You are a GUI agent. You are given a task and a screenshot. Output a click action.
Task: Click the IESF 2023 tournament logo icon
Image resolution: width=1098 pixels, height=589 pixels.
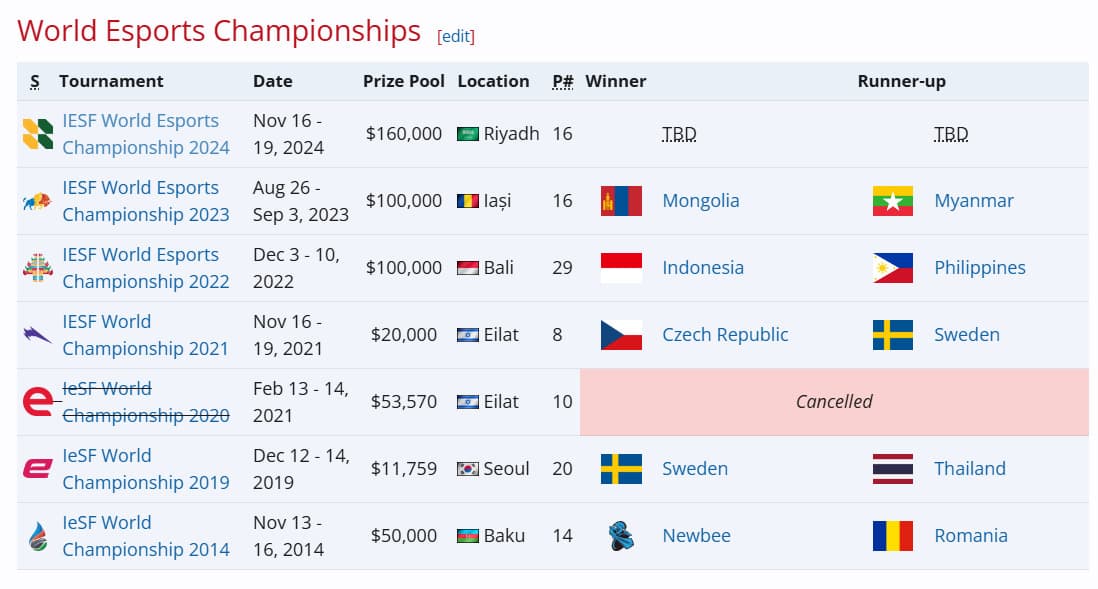[x=36, y=200]
